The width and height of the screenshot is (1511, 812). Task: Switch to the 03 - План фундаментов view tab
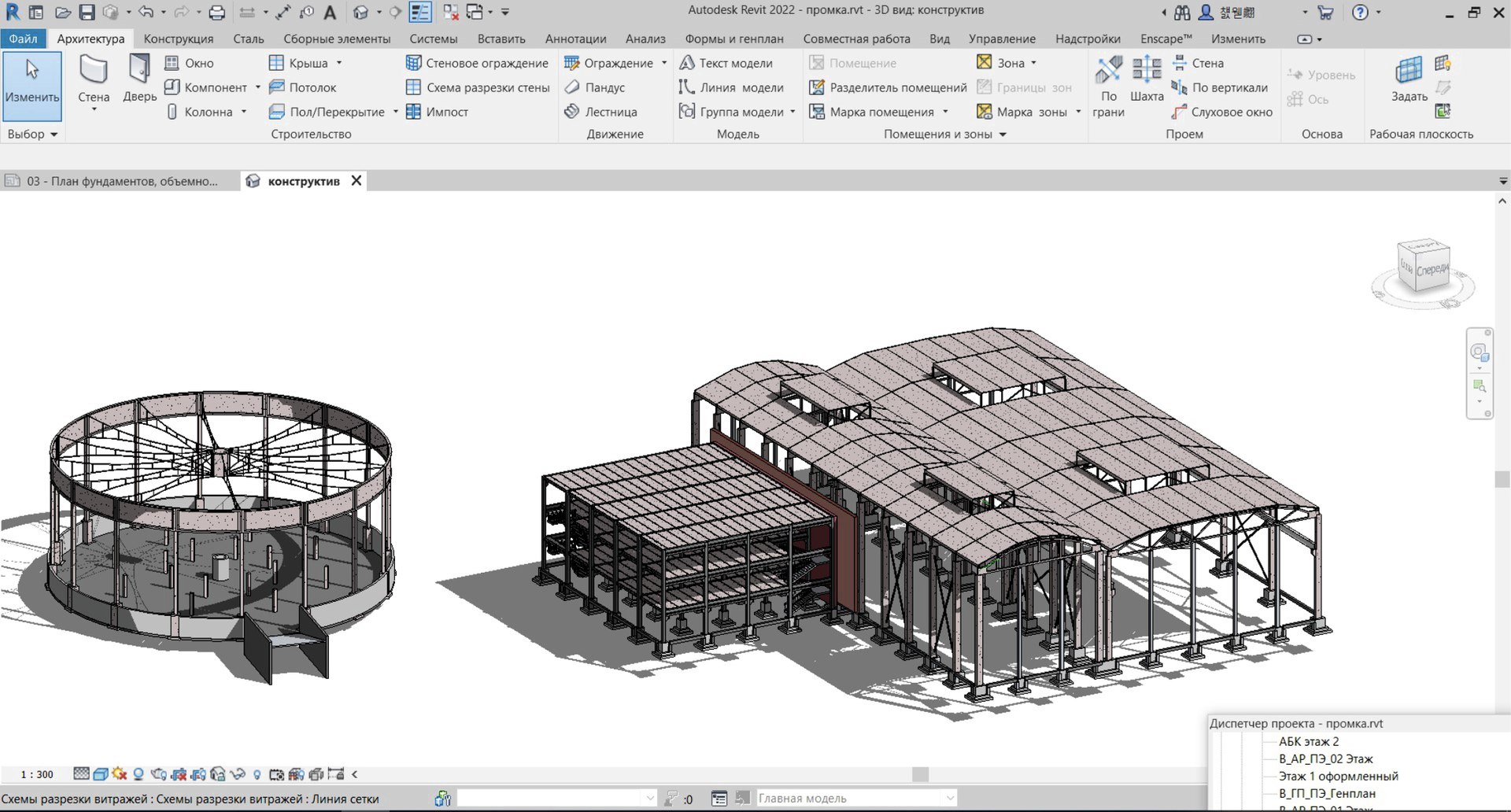(x=121, y=181)
